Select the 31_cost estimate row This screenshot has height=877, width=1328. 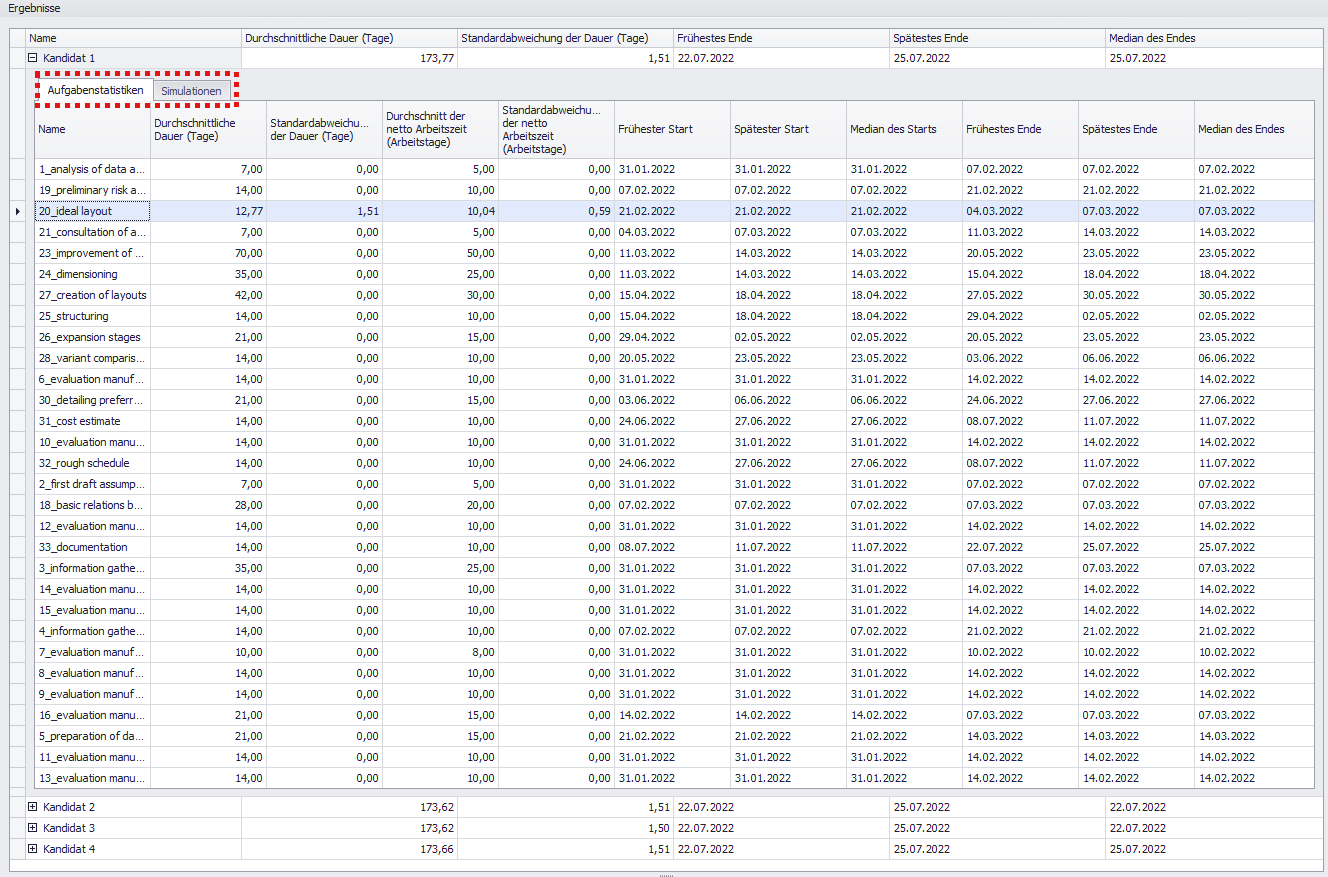coord(80,421)
